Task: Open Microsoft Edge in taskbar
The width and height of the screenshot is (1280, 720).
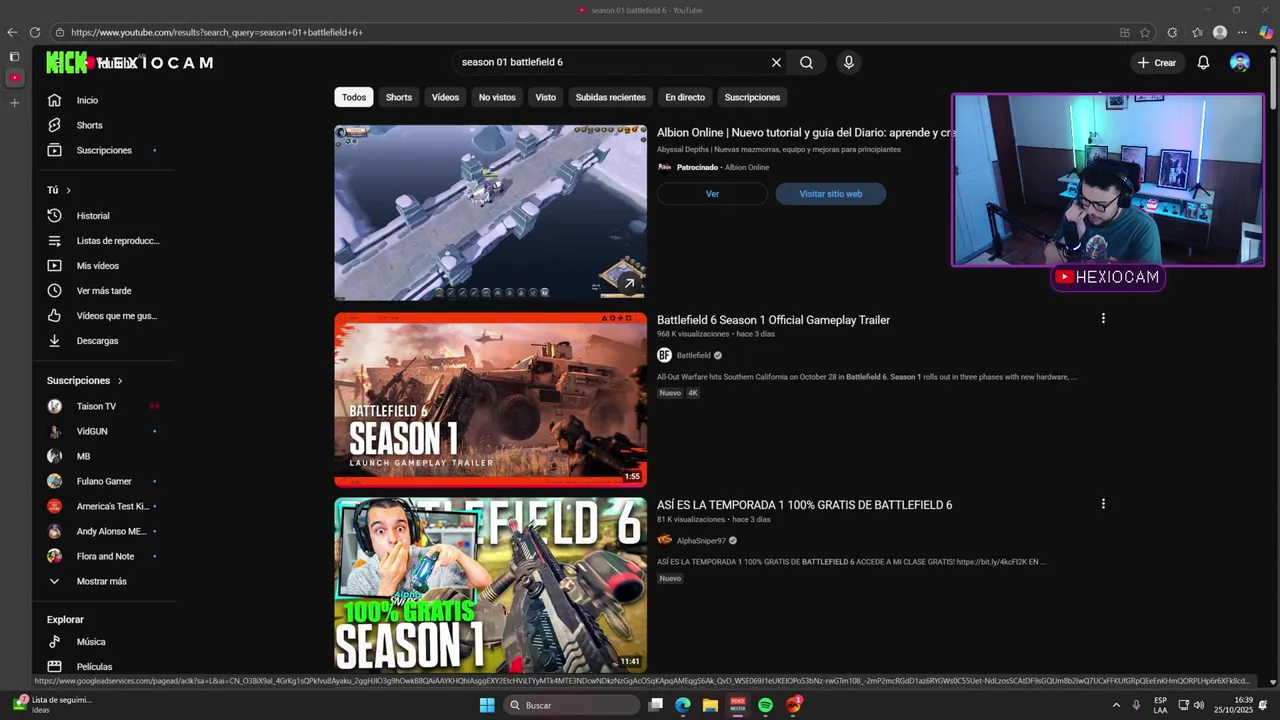Action: (x=683, y=705)
